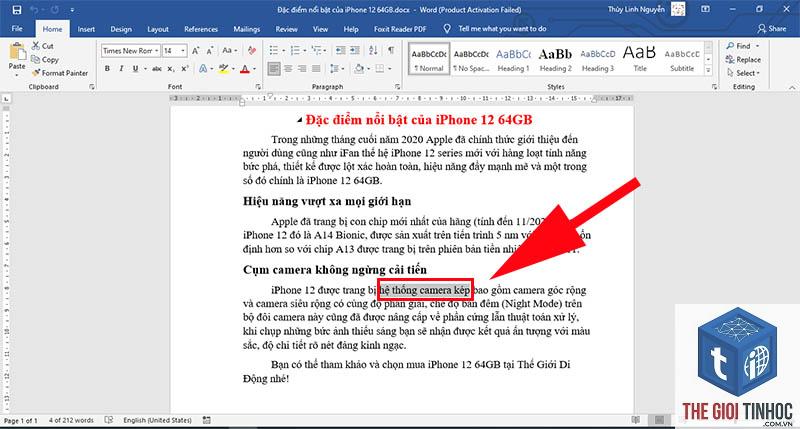The height and width of the screenshot is (429, 800).
Task: Open the Font dialog launcher
Action: pos(258,87)
